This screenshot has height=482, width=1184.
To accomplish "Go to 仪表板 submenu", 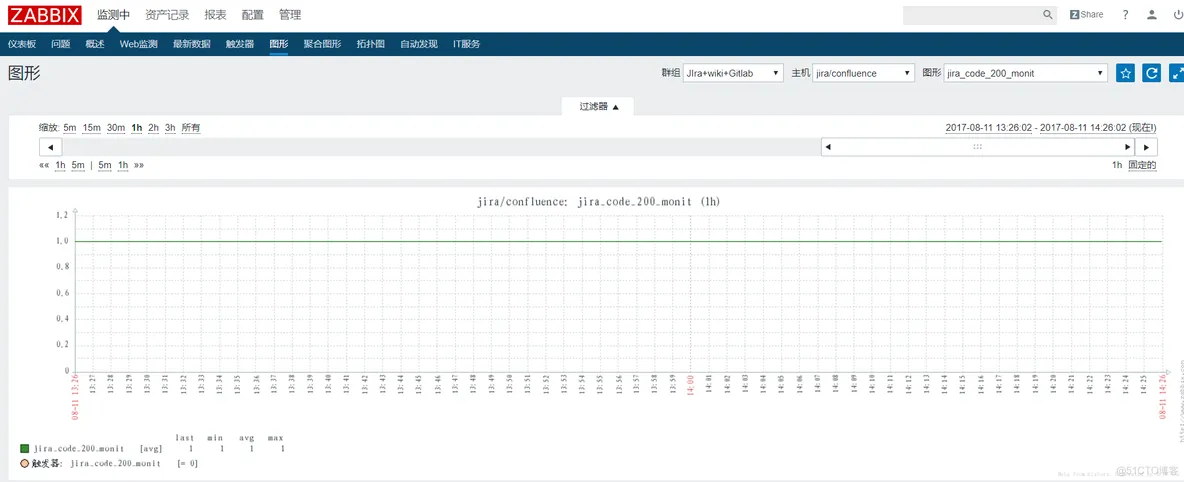I will (x=22, y=44).
